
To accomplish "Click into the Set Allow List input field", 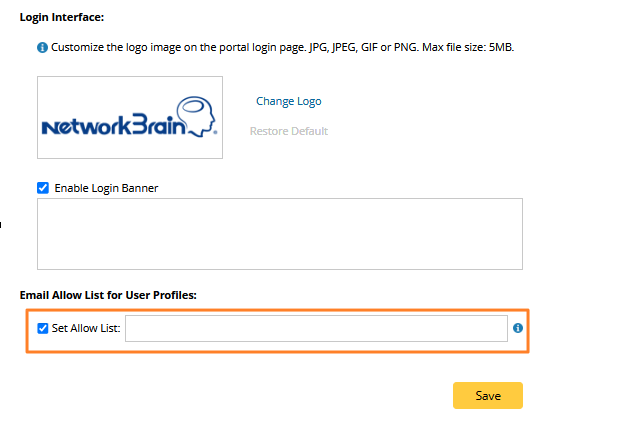I will pos(315,329).
